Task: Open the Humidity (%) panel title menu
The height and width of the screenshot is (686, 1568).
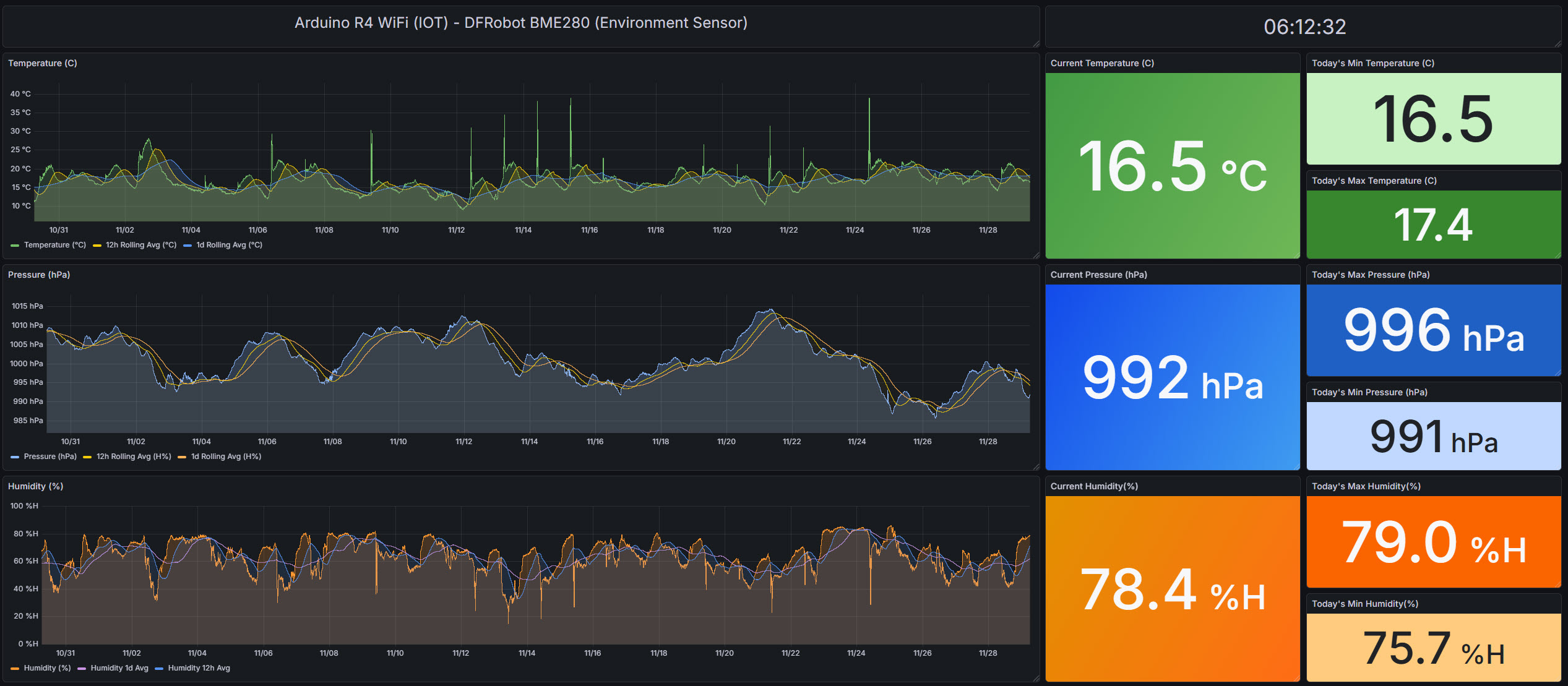Action: click(x=35, y=486)
